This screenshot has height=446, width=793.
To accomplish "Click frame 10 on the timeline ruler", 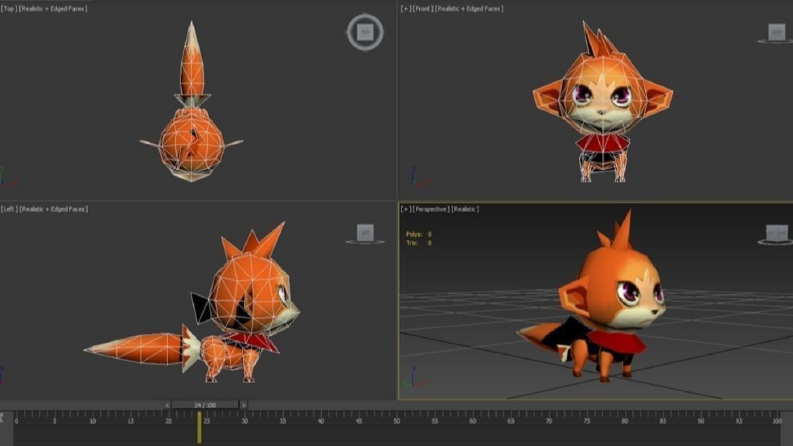I will coord(93,421).
